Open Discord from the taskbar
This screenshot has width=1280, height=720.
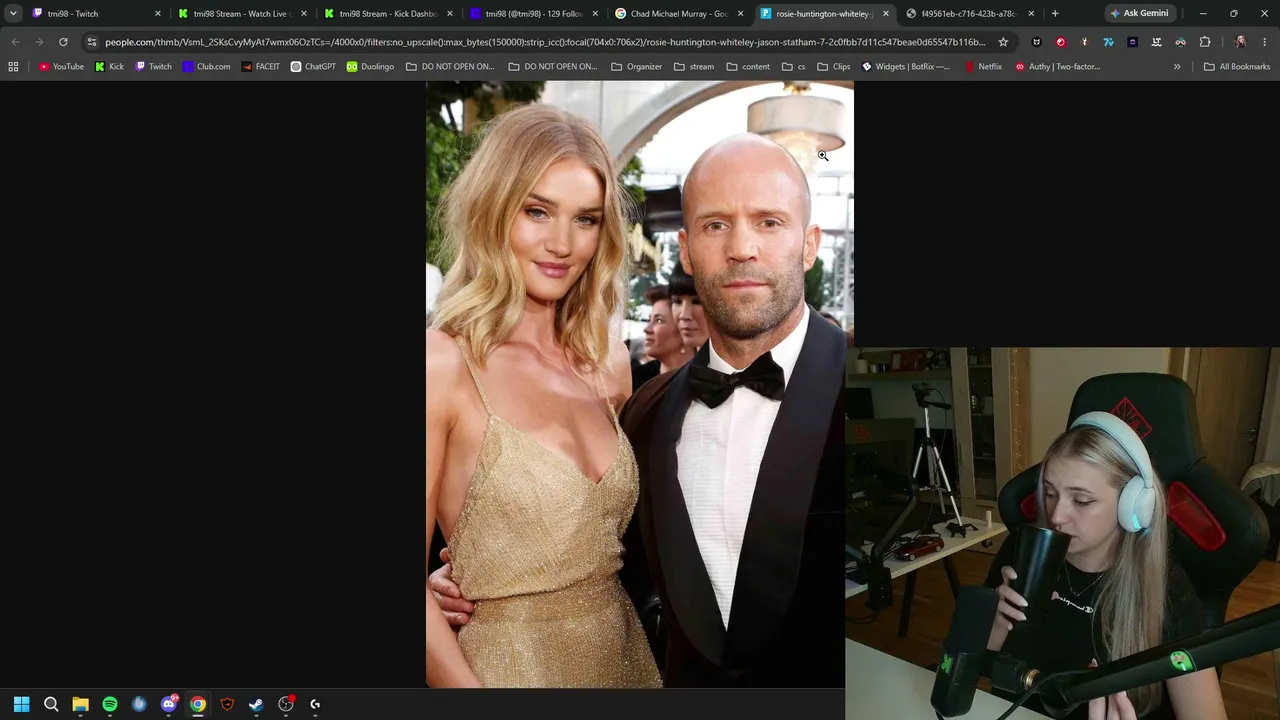tap(168, 704)
